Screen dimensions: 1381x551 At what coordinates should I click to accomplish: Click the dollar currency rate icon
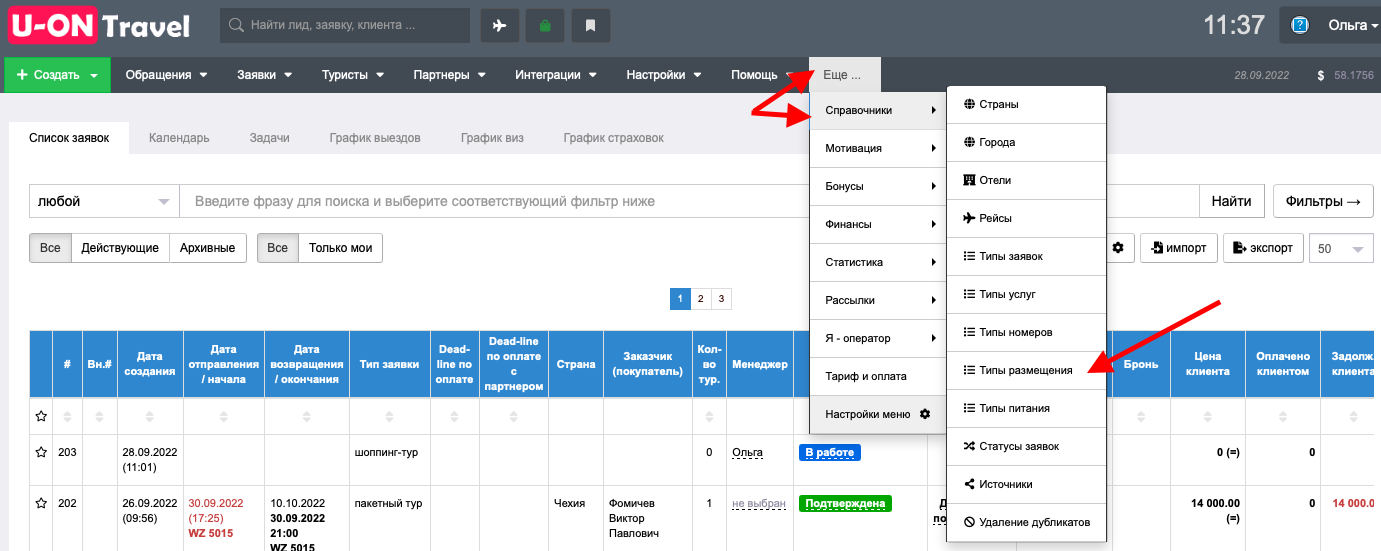(x=1321, y=75)
